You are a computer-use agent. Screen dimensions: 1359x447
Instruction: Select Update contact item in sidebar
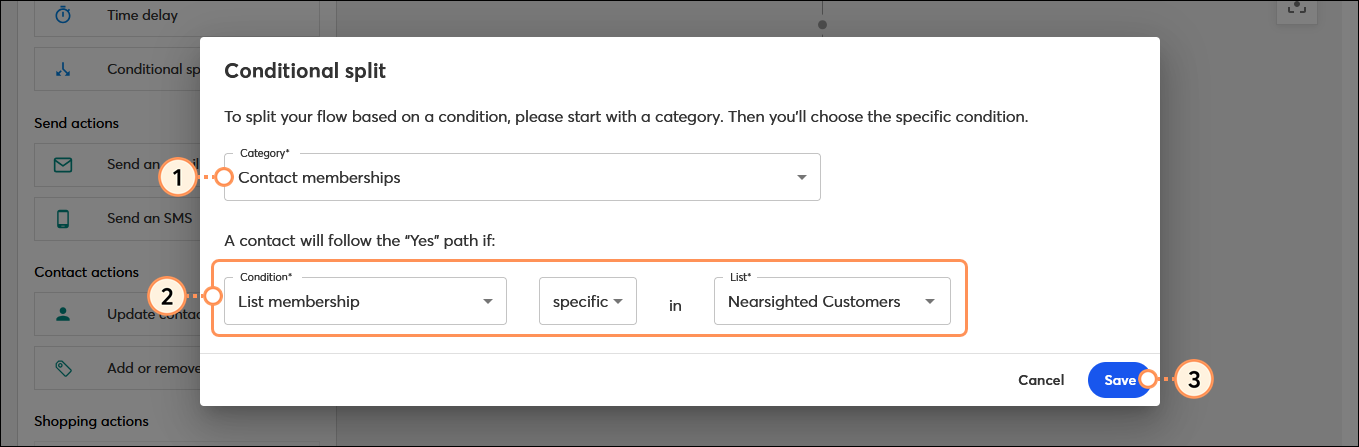(117, 314)
